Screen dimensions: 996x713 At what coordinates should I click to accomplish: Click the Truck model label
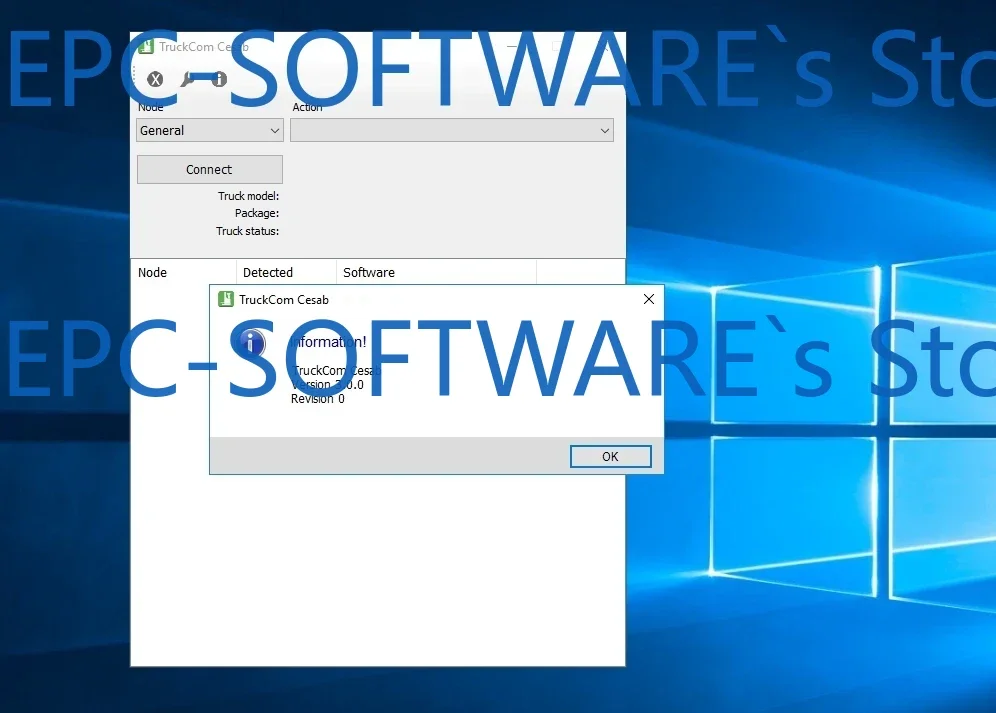point(248,195)
